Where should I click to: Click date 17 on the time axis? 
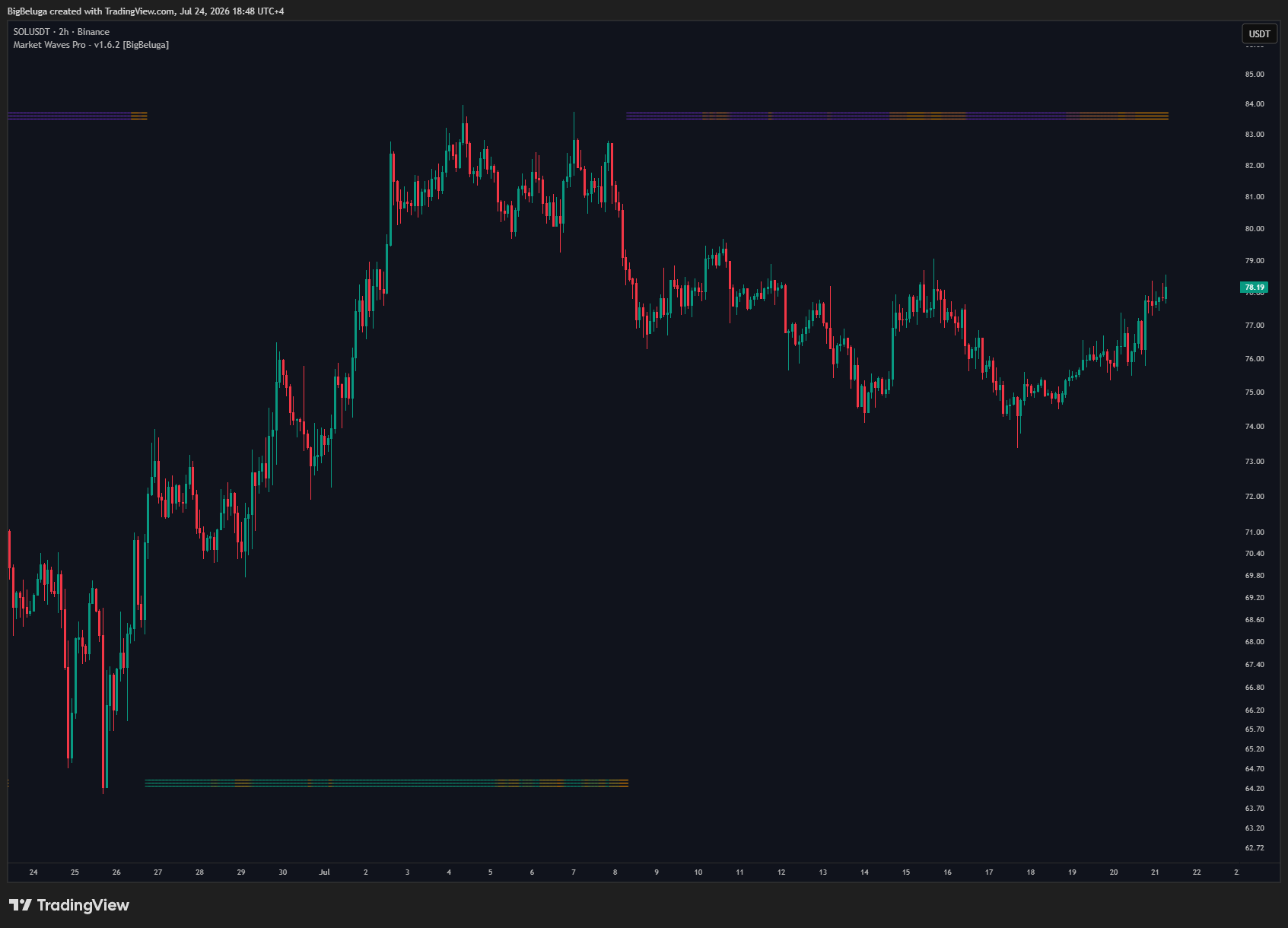(989, 872)
